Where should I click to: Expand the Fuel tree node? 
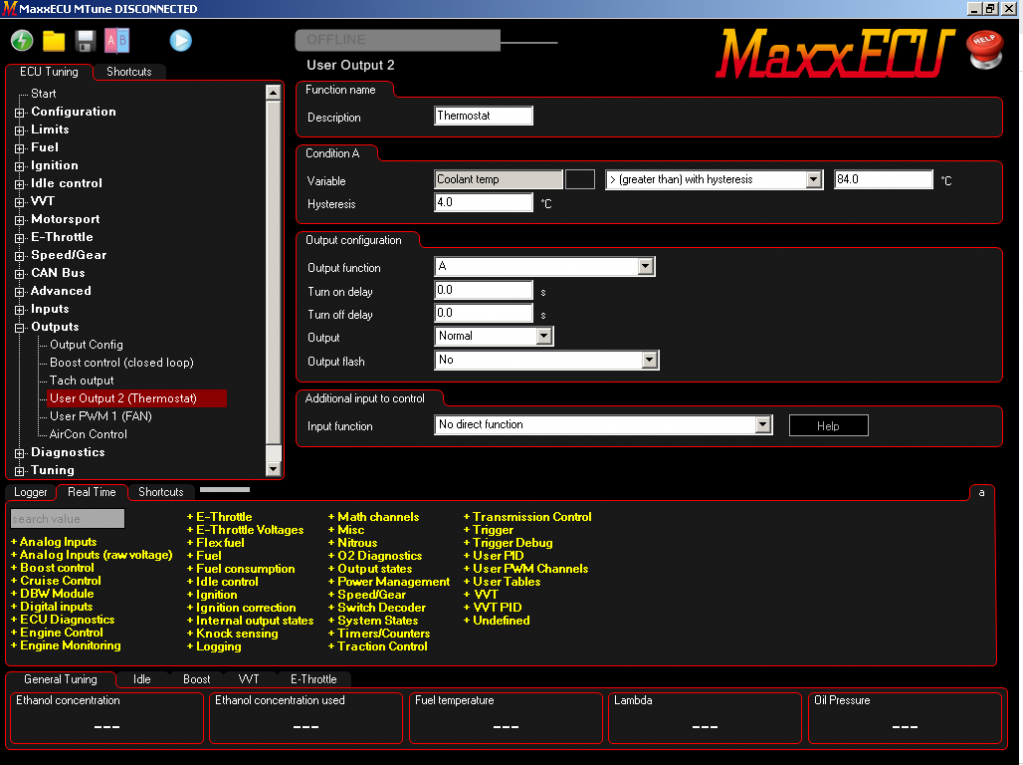[20, 148]
